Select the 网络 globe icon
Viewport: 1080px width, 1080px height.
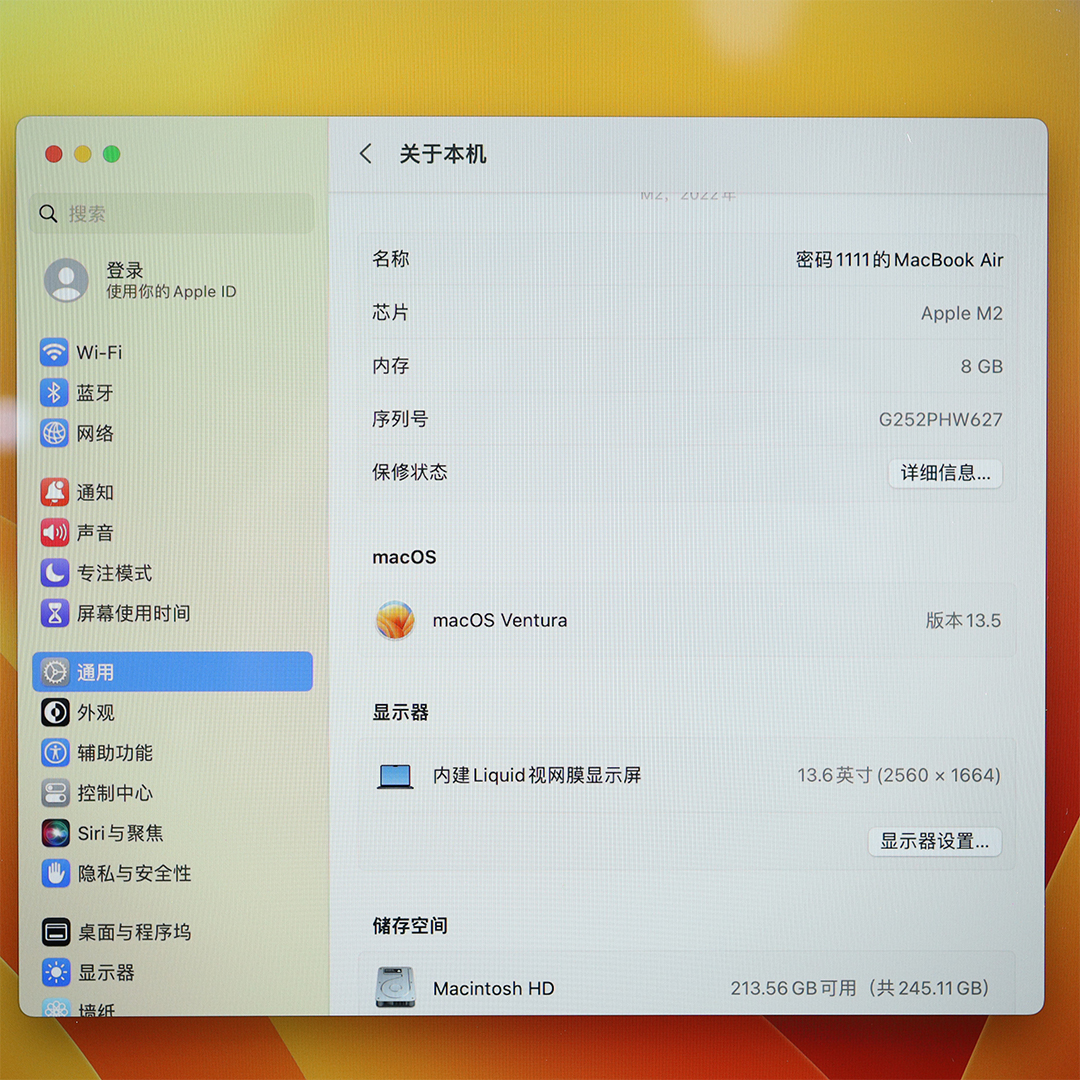54,433
